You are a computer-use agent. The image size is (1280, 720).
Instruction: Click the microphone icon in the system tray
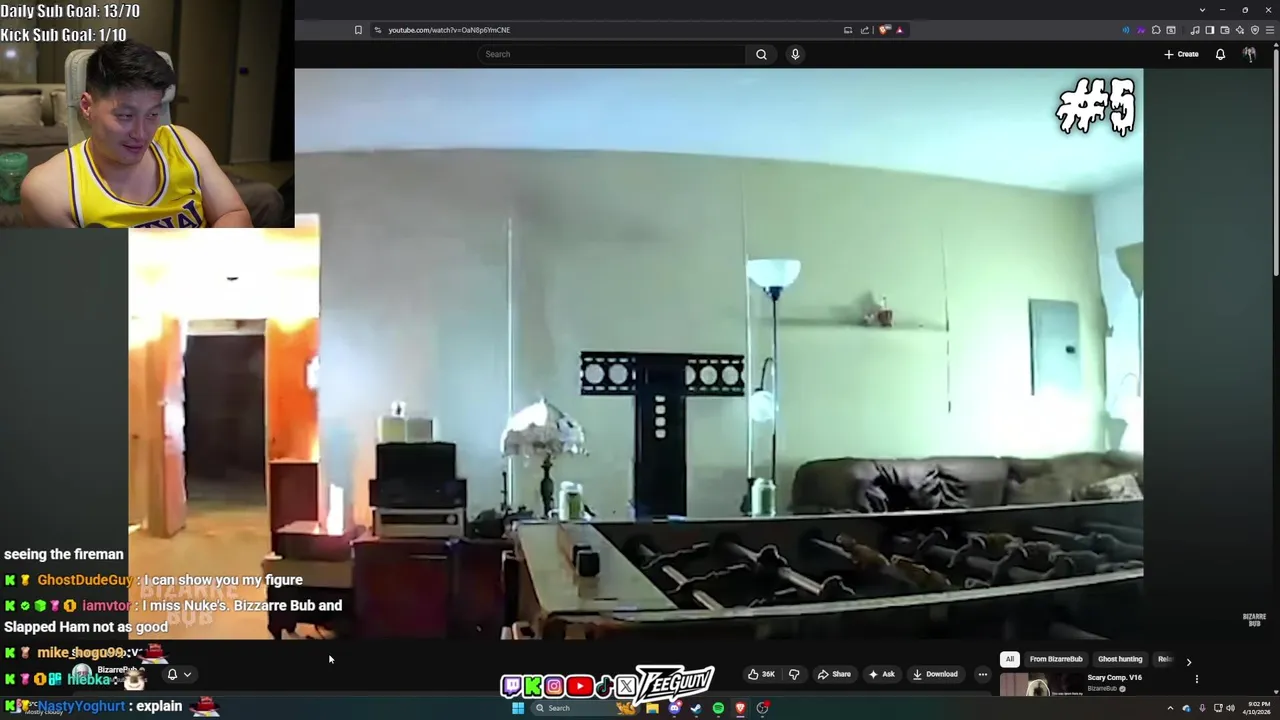[x=1202, y=708]
